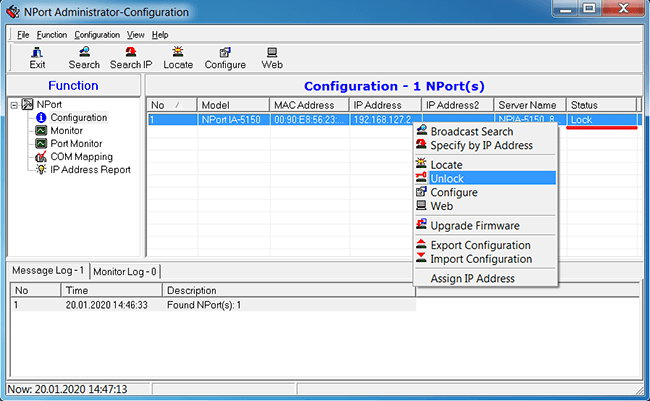Screen dimensions: 650x401
Task: Click the NPort Administrator title bar app icon
Action: click(x=13, y=12)
